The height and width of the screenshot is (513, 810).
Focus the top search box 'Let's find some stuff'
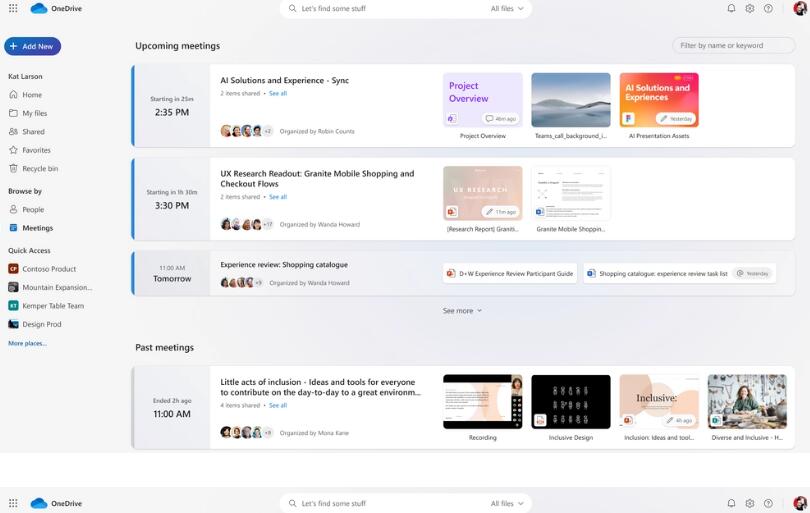pyautogui.click(x=382, y=9)
